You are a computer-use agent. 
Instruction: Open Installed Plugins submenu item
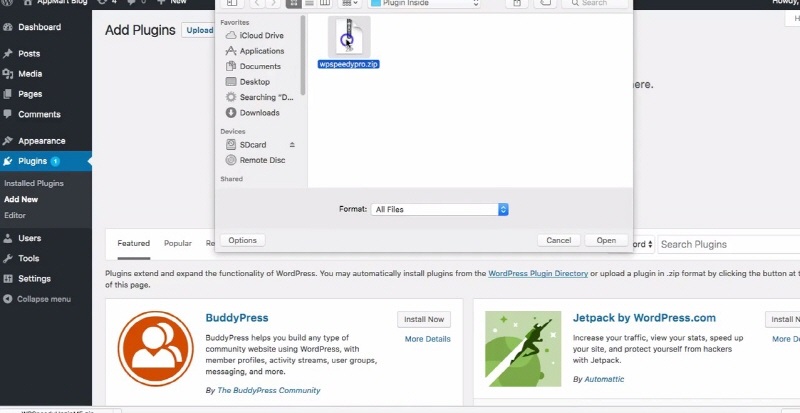[x=34, y=183]
